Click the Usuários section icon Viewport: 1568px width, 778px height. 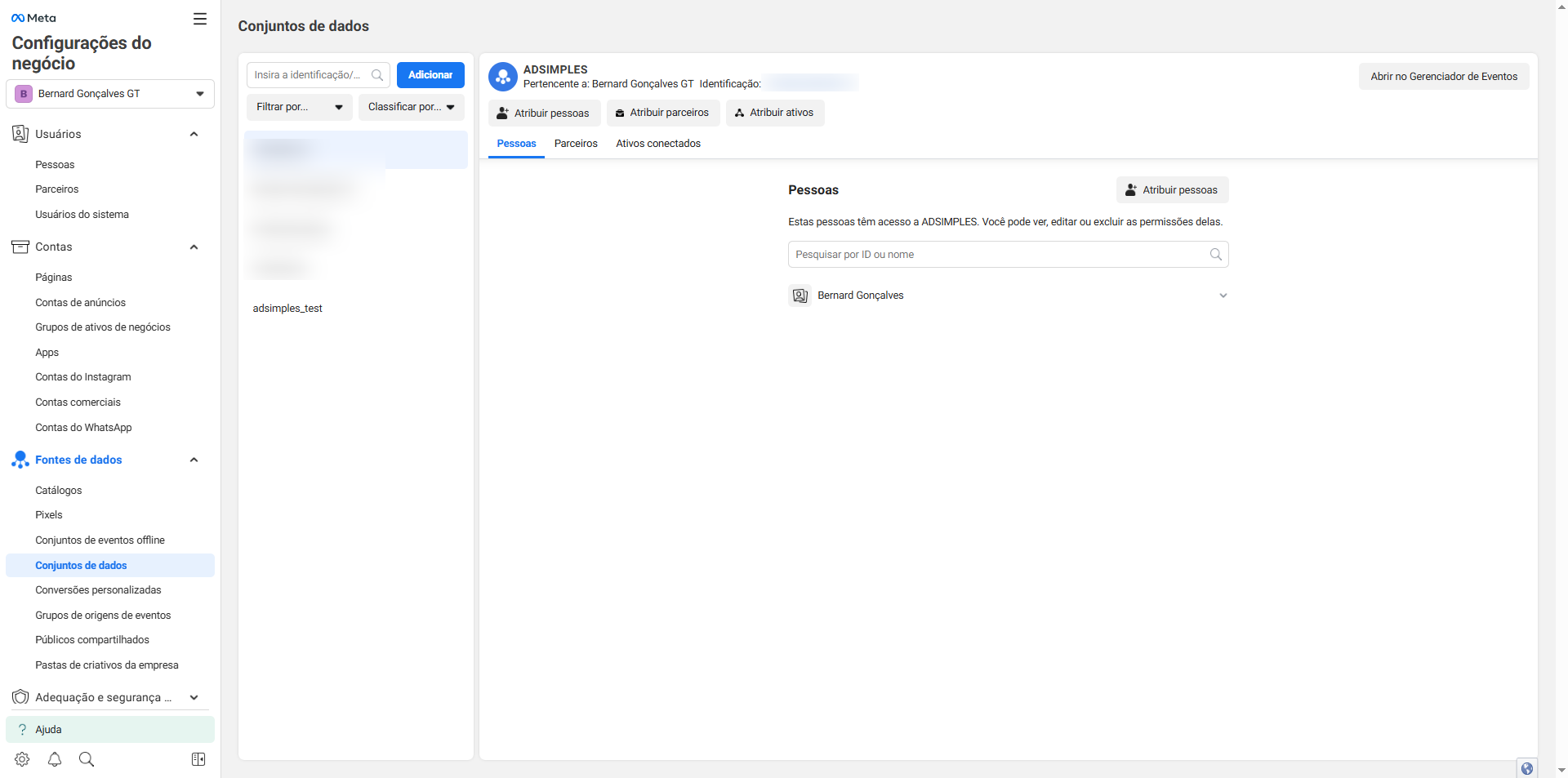[20, 134]
